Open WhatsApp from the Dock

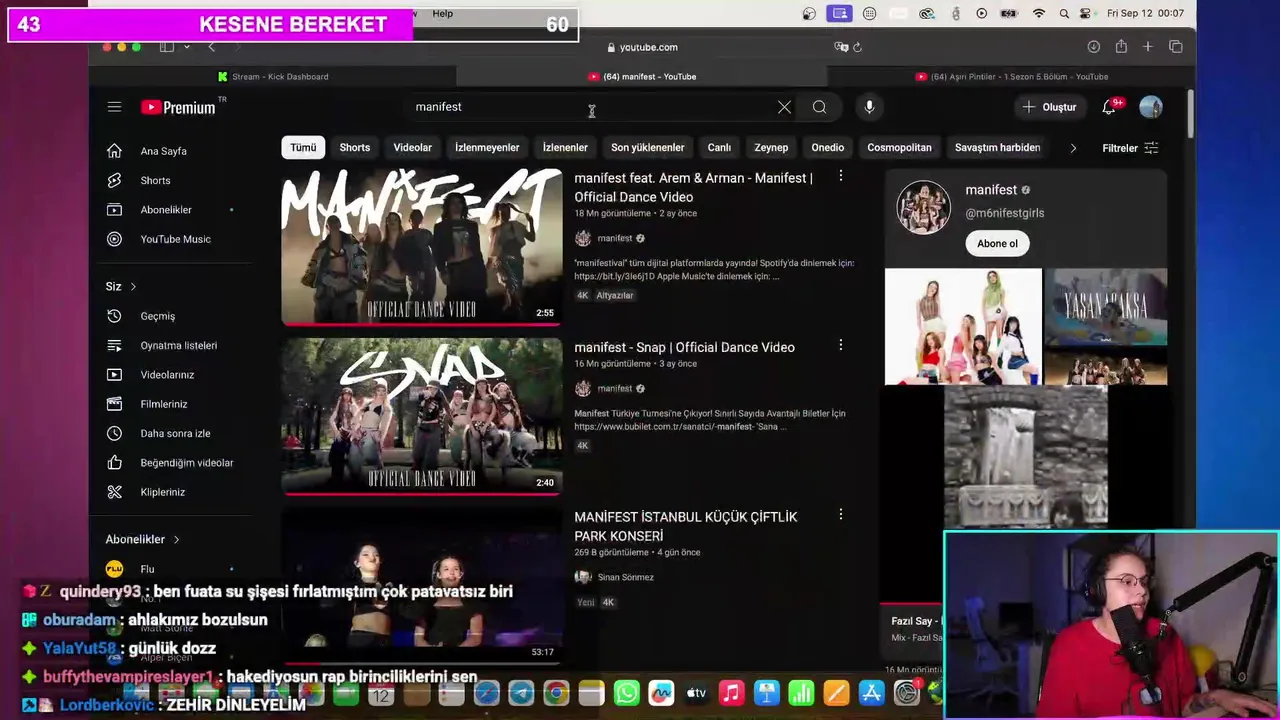point(626,693)
